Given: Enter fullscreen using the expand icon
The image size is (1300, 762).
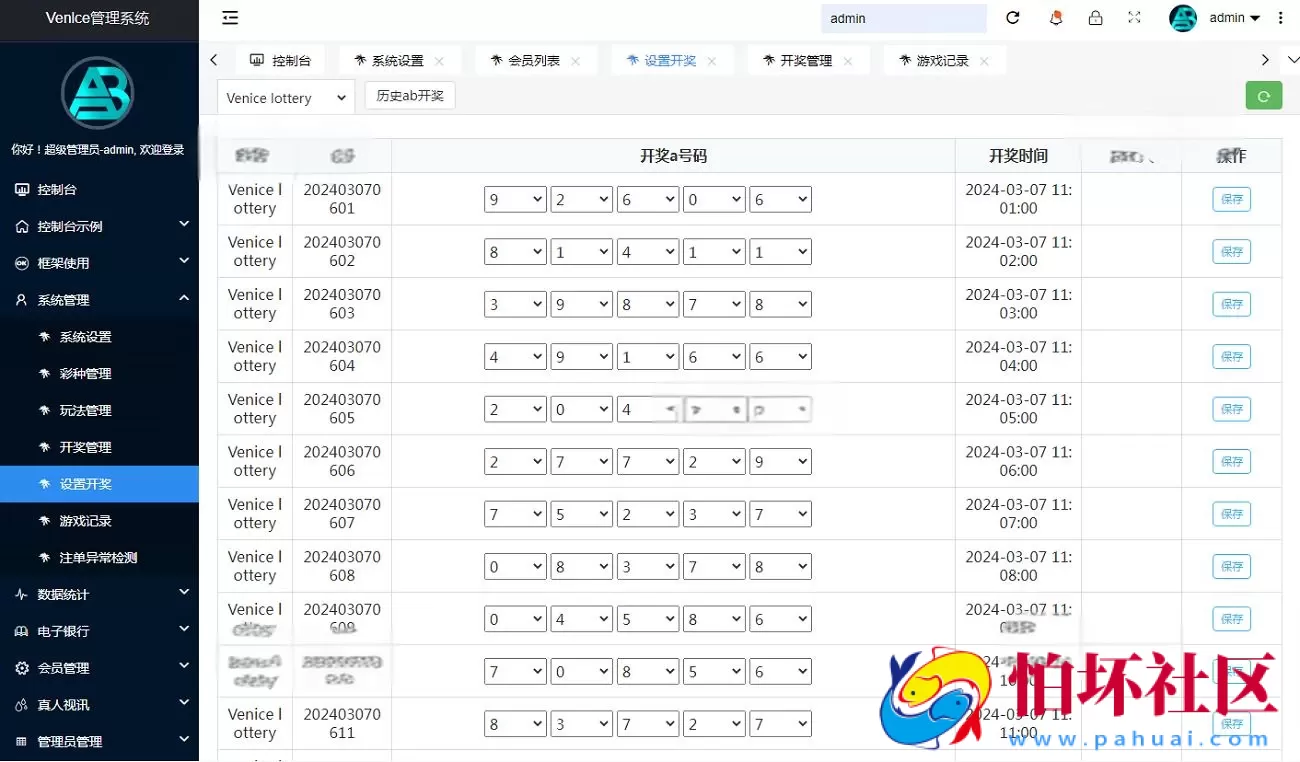Looking at the screenshot, I should [1134, 17].
